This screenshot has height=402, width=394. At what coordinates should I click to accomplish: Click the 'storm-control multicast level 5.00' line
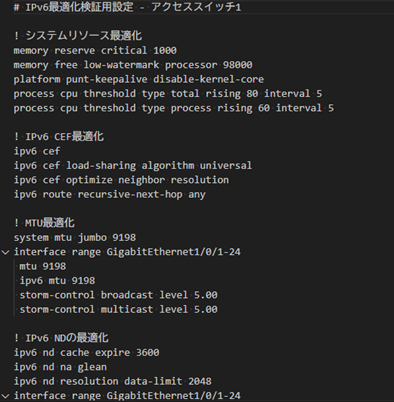pos(118,309)
